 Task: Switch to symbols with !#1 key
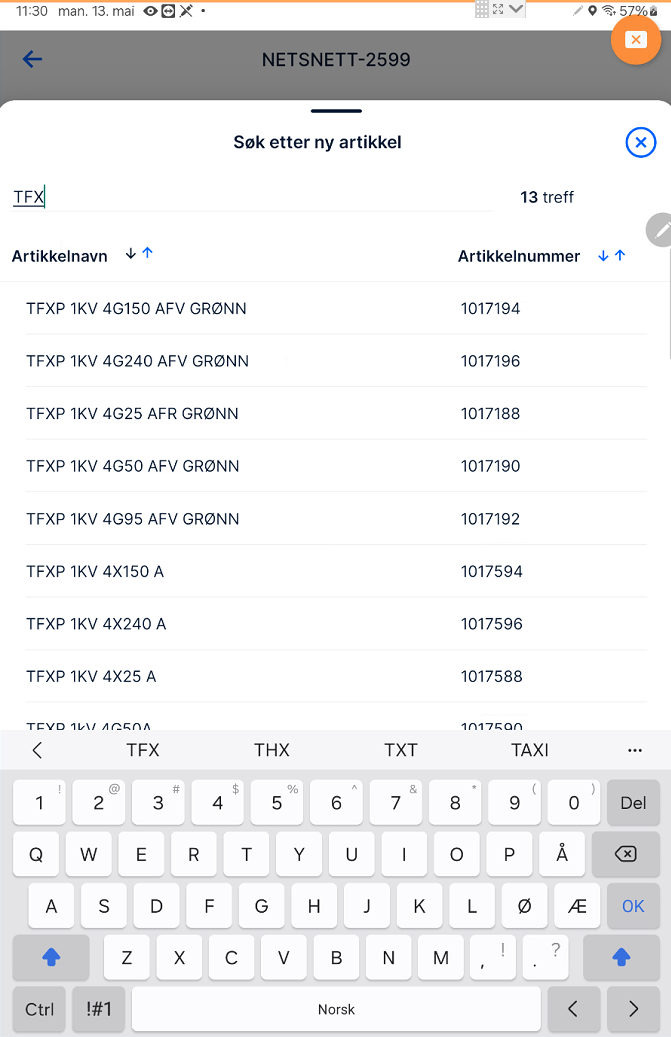[x=99, y=1010]
